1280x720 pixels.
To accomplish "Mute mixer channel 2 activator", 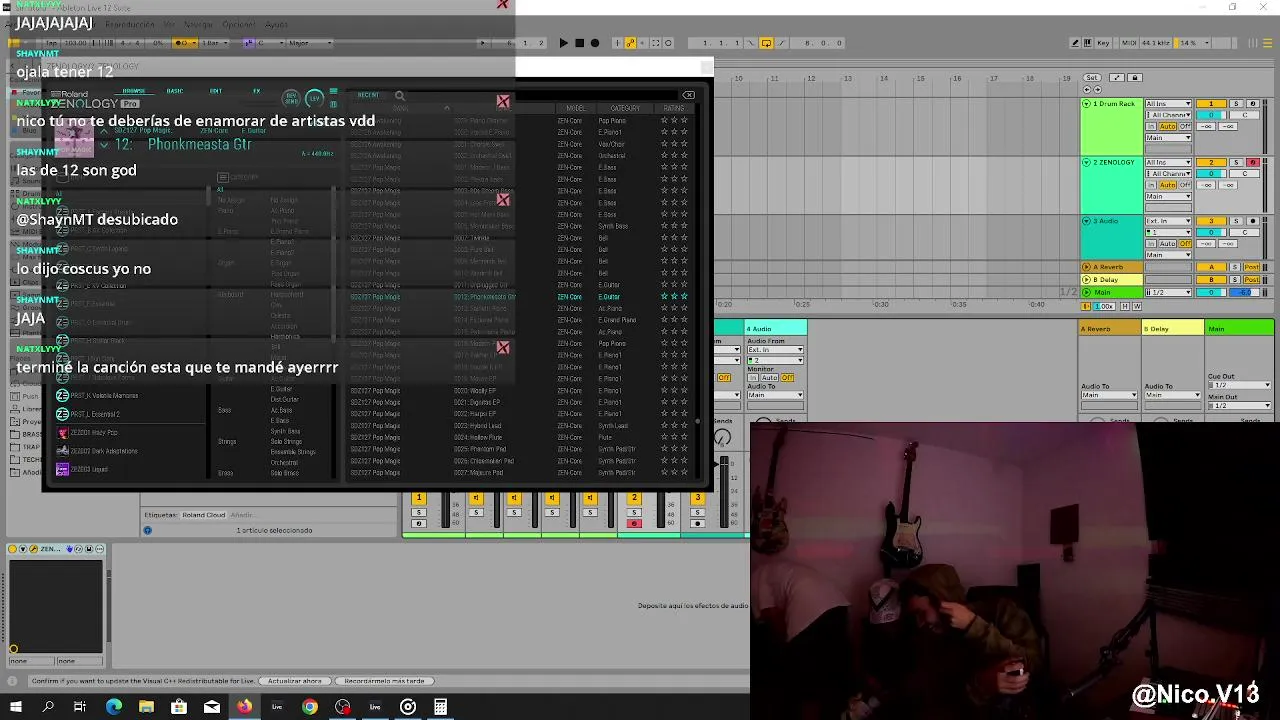I will coord(634,497).
